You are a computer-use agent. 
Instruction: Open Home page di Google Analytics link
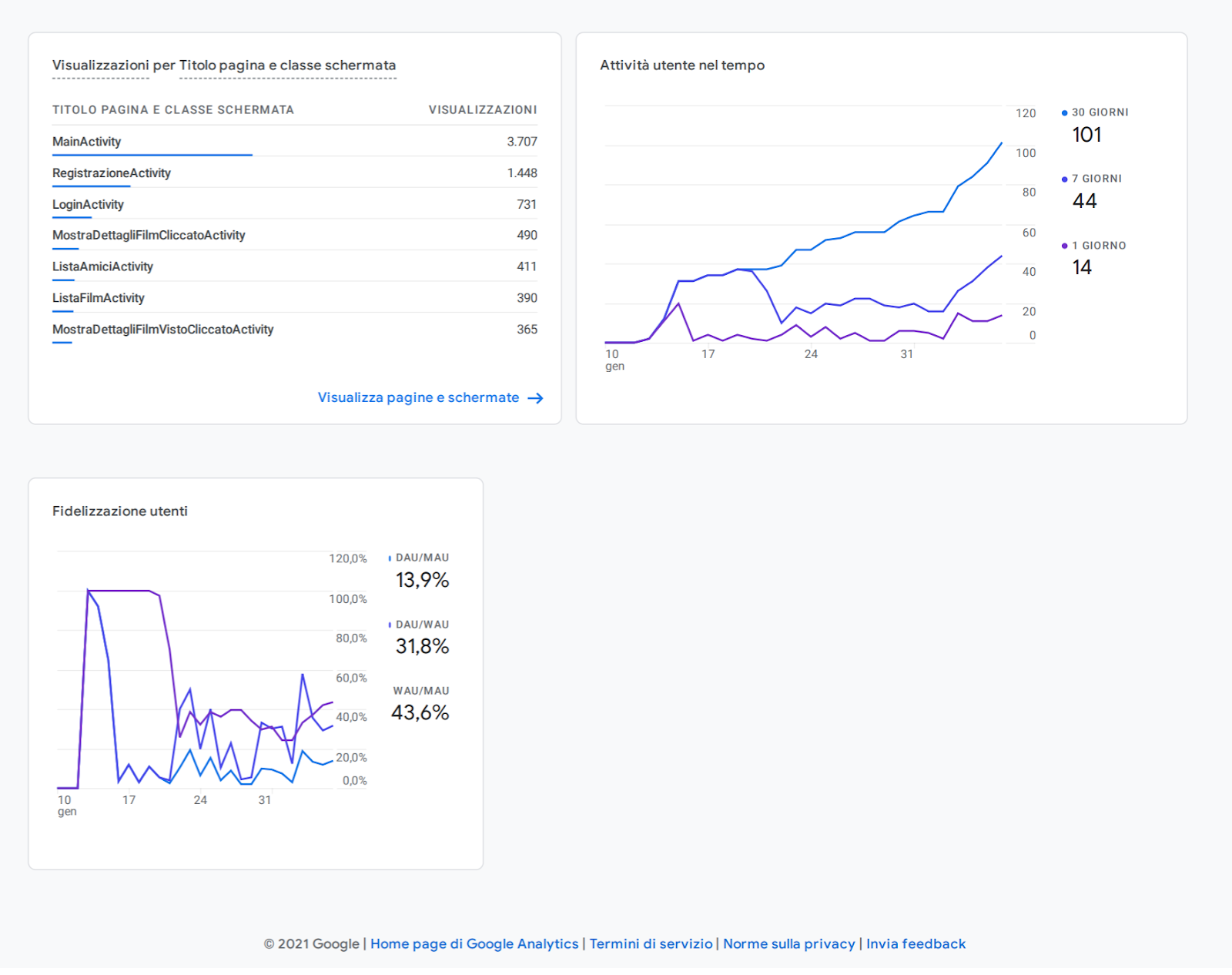tap(474, 944)
